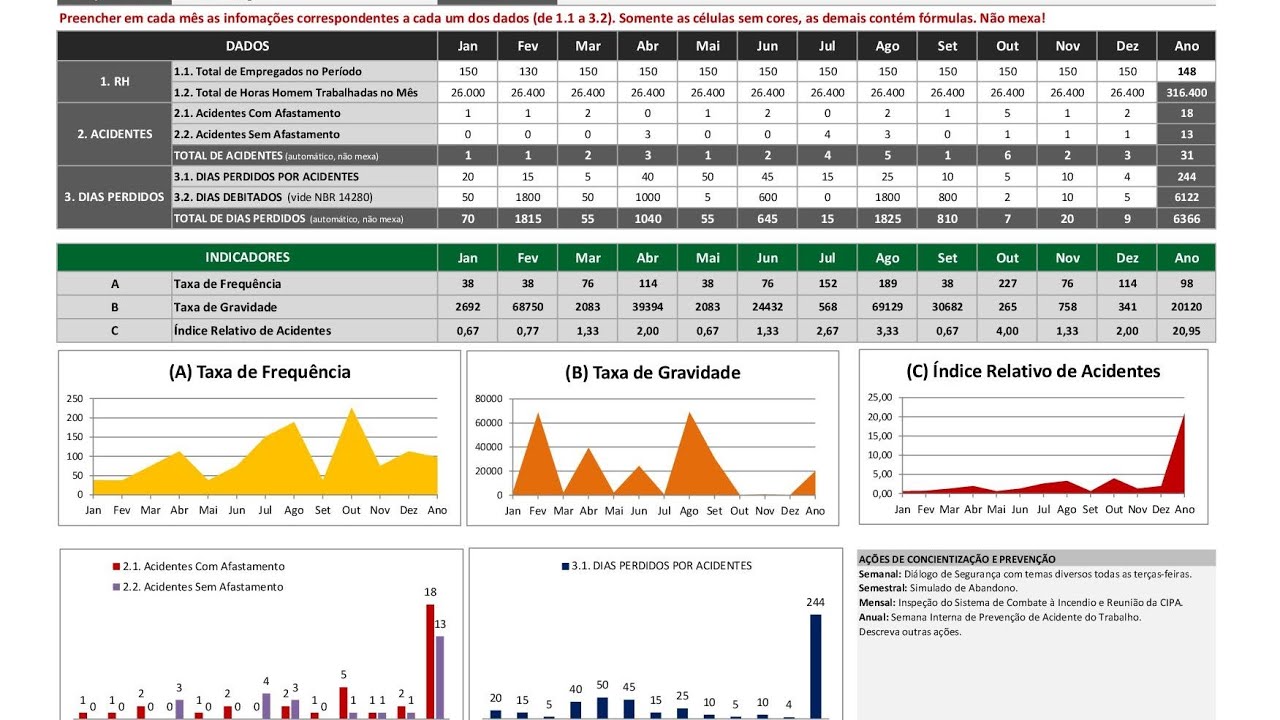Select the 'TOTAL DE ACIDENTES' row label
Viewport: 1280px width, 720px height.
click(x=305, y=155)
